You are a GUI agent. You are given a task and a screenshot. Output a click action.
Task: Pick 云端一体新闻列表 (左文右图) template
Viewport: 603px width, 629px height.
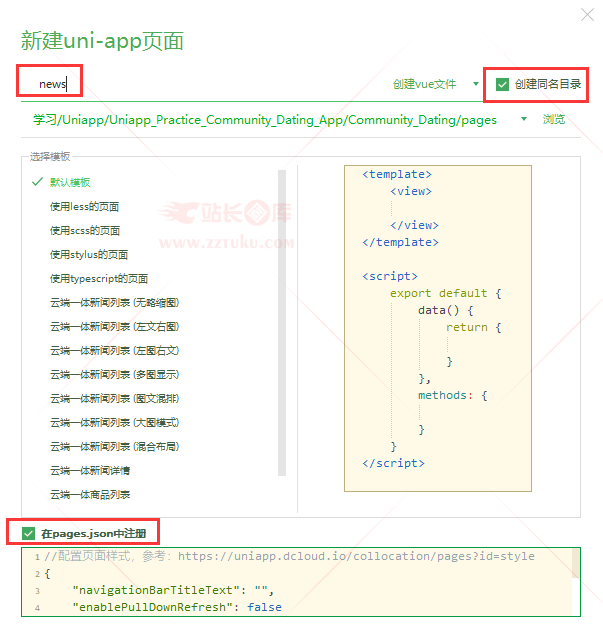coord(114,326)
